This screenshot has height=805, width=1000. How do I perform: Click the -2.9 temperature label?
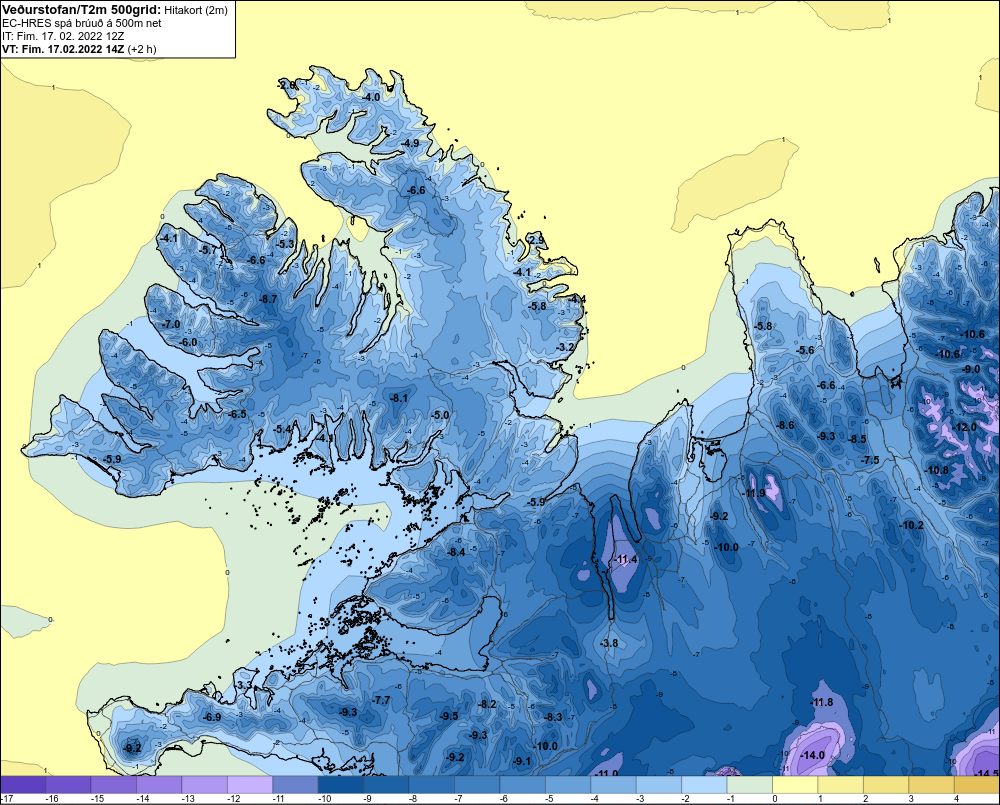coord(537,240)
